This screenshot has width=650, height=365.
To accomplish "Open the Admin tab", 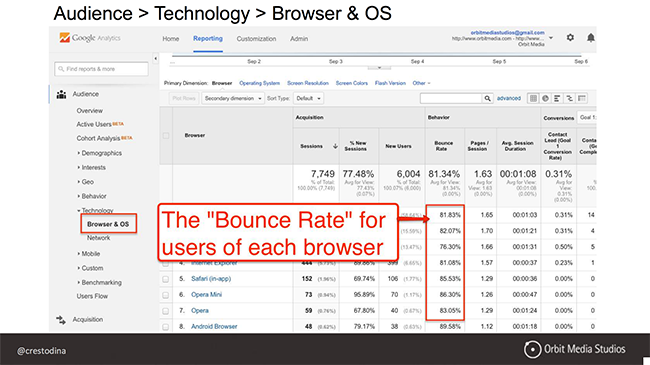I will 299,39.
